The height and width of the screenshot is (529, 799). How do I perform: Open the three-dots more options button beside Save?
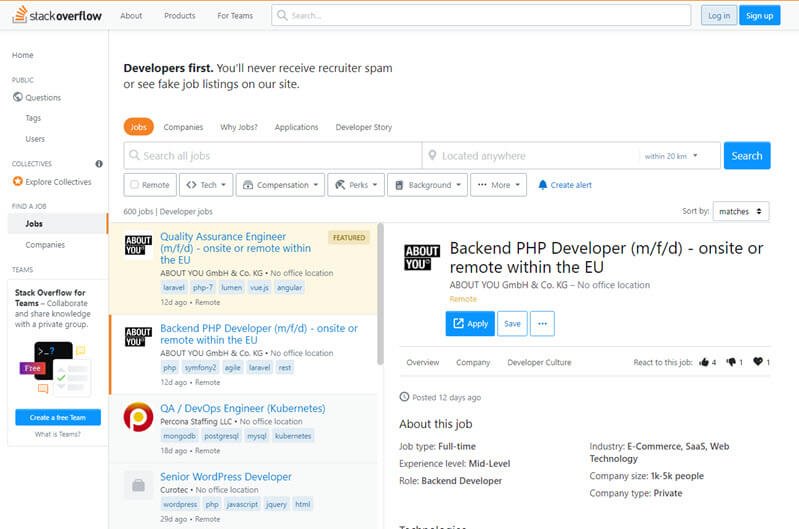[542, 324]
